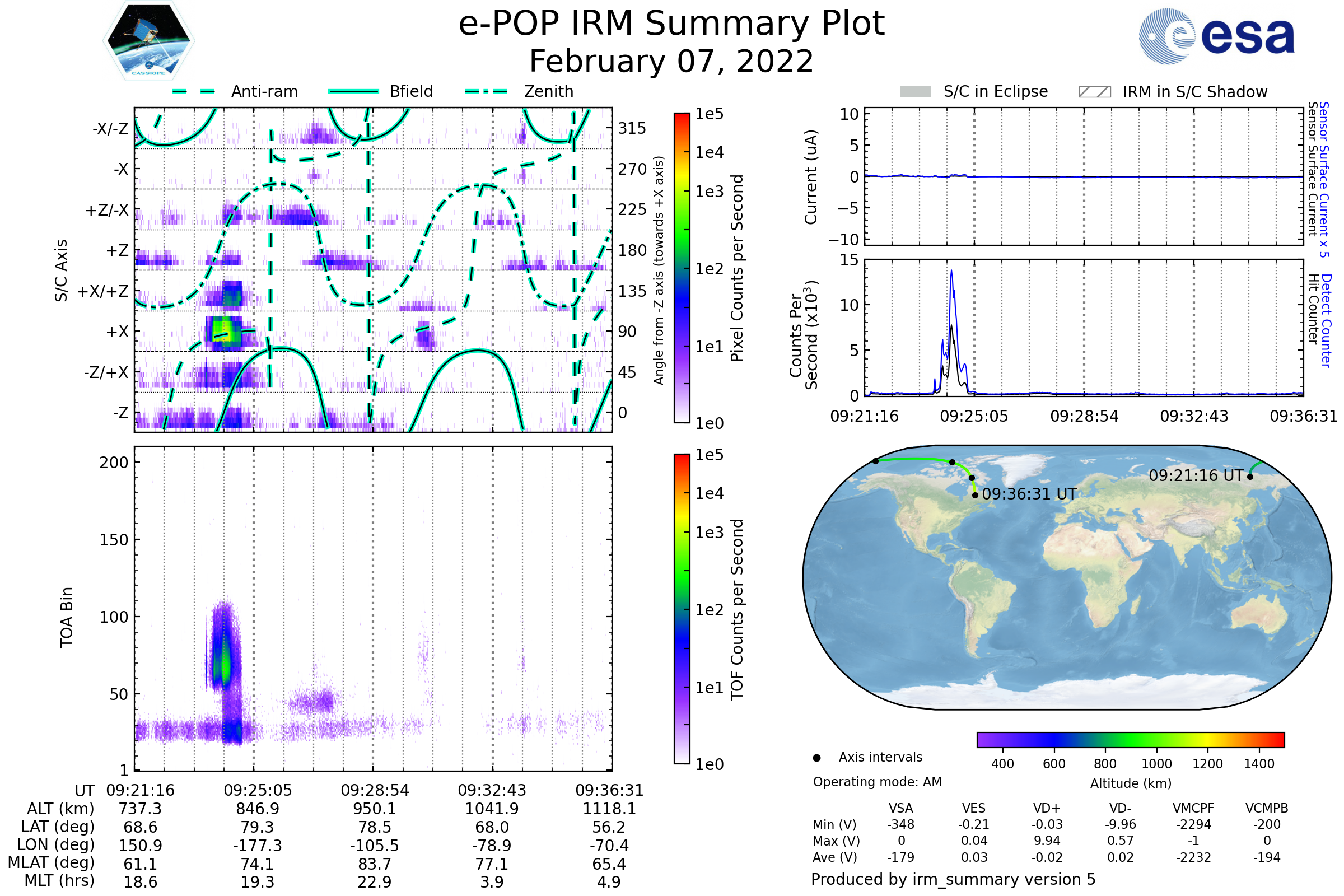Click the 09:21:16 UT label on map
Screen dimensions: 1344x896
pos(1196,475)
